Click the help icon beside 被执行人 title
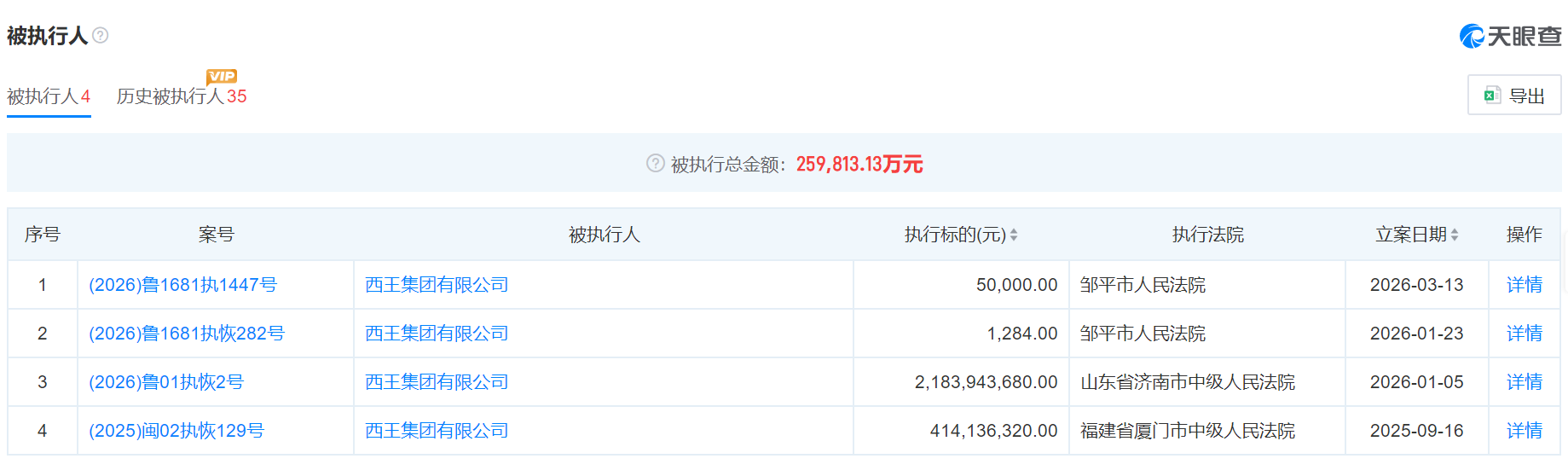This screenshot has width=1568, height=476. click(101, 35)
